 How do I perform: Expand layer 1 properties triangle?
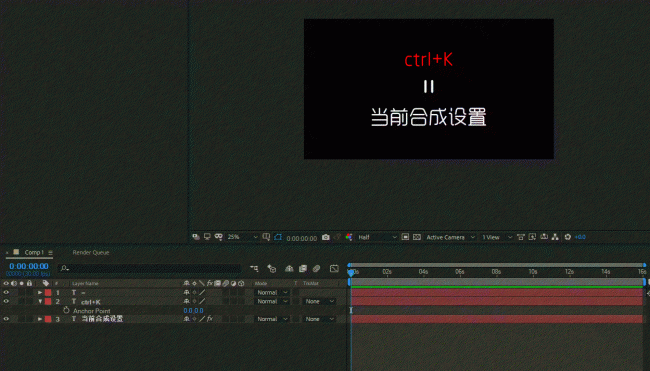pos(40,293)
